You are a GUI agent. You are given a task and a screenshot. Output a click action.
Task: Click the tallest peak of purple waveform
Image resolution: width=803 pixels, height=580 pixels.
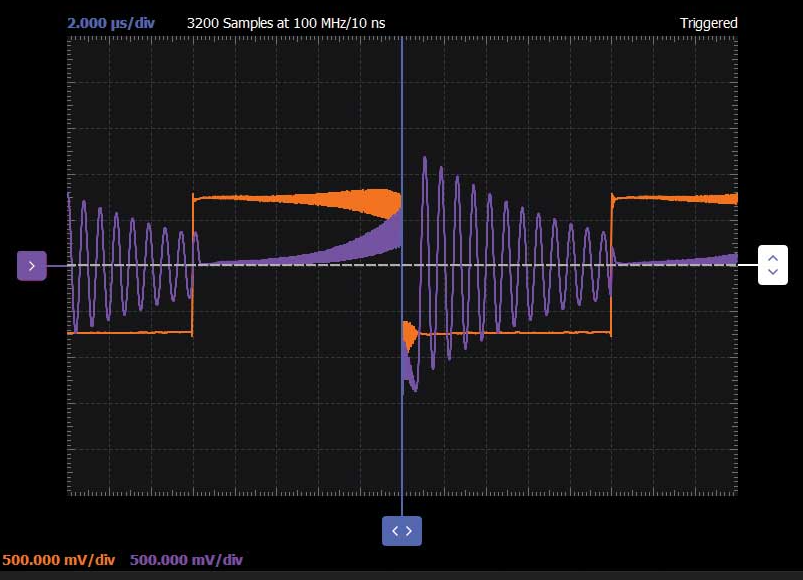tap(425, 159)
